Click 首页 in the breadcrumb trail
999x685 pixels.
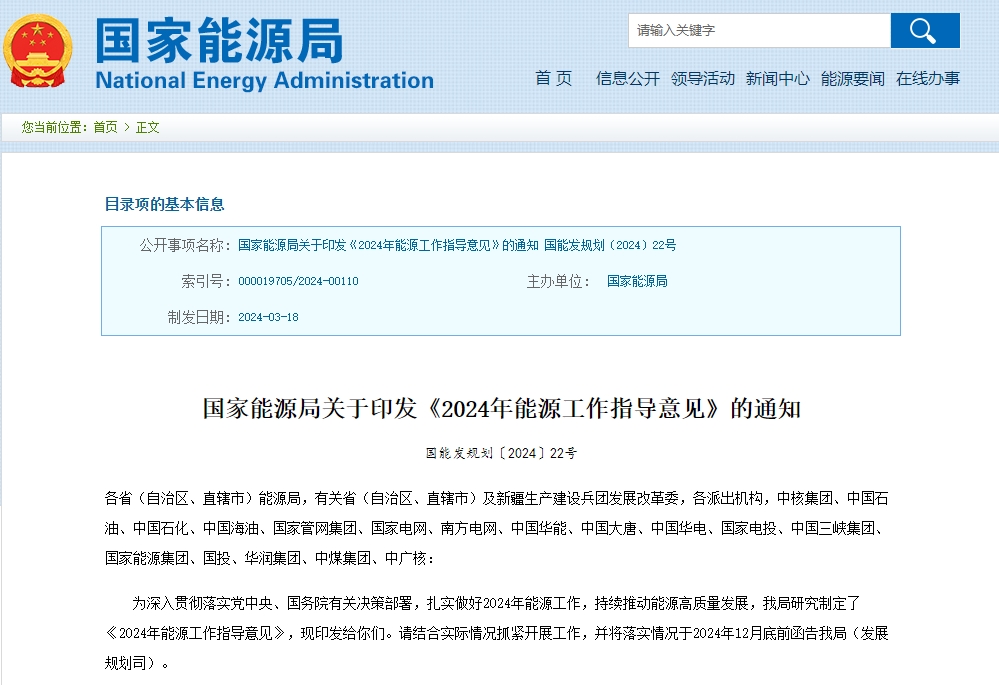(104, 128)
